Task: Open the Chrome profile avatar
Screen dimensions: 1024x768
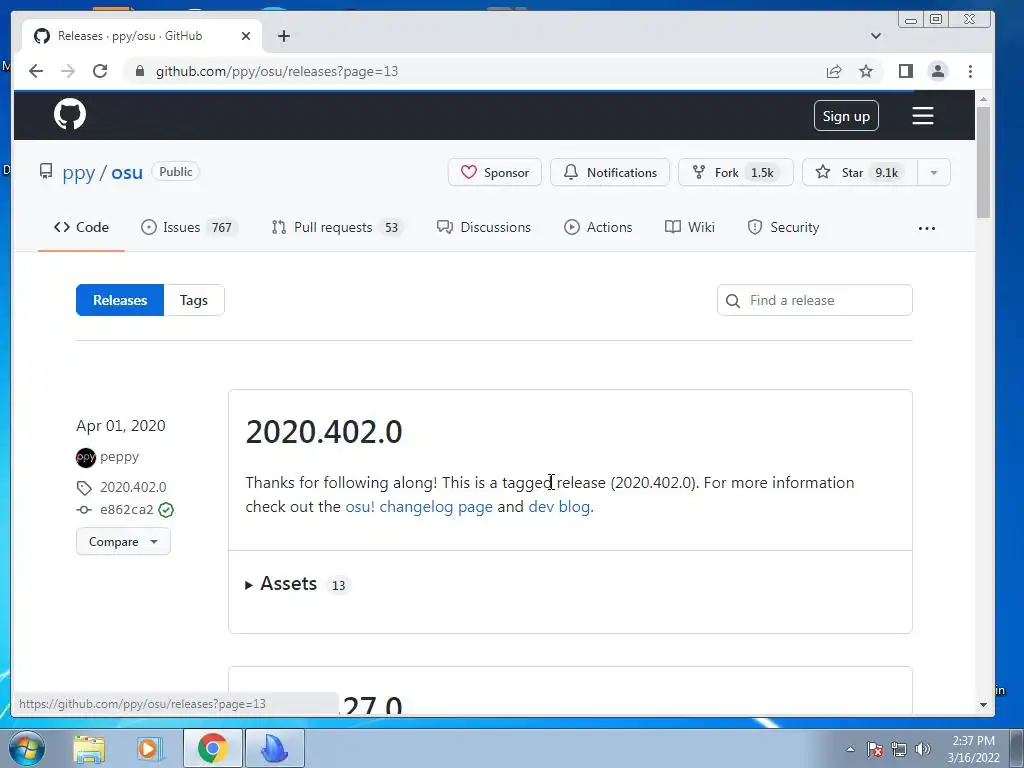Action: click(x=938, y=71)
